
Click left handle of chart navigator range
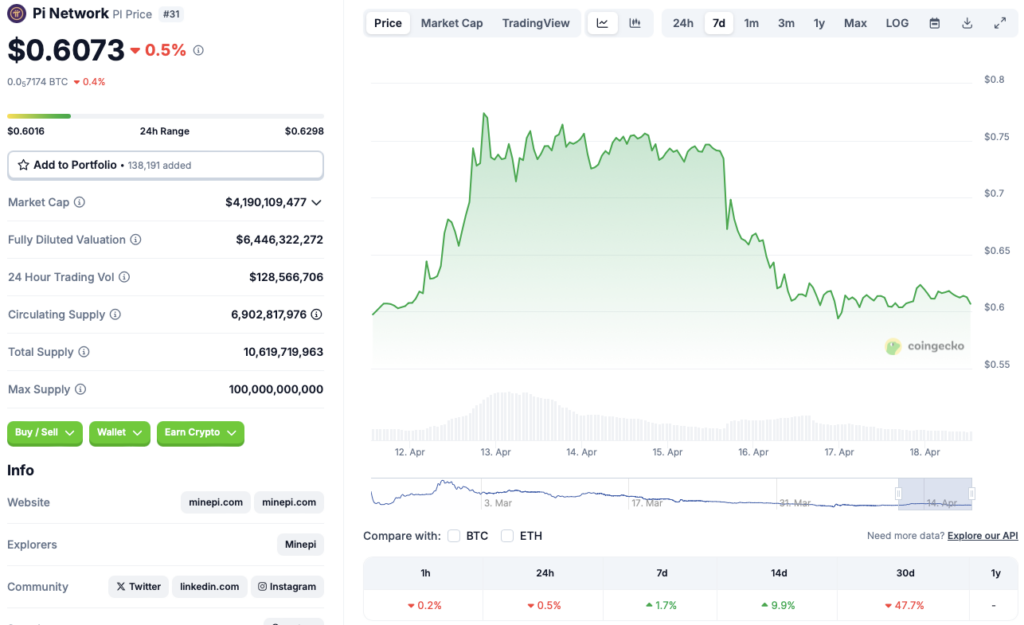[x=899, y=494]
